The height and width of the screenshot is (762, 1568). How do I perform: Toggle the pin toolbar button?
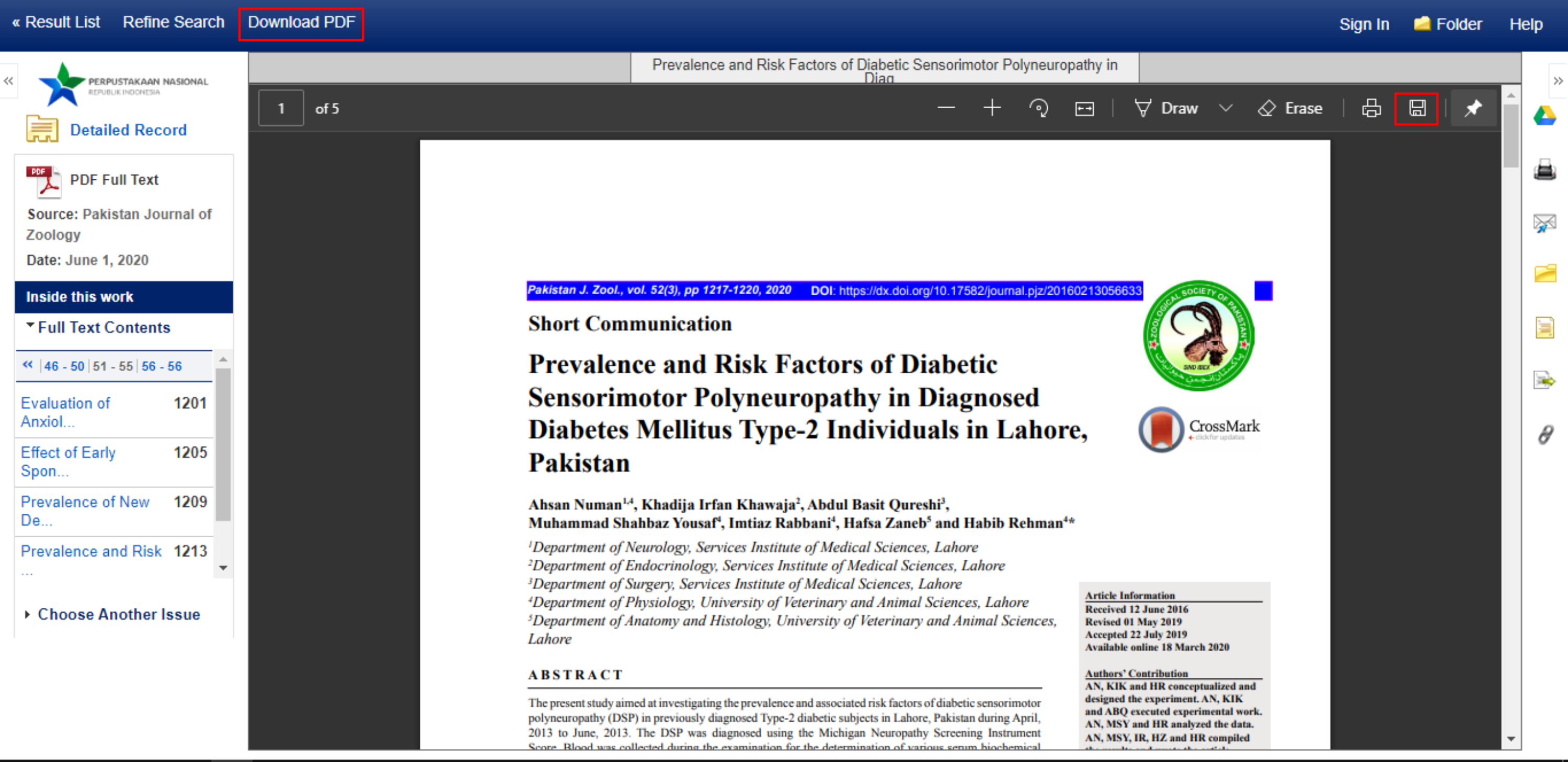1472,108
